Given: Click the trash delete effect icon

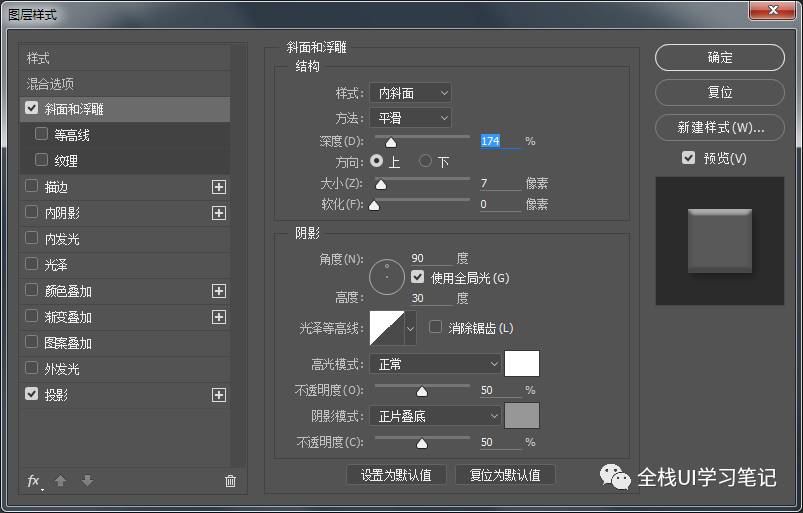Looking at the screenshot, I should tap(230, 481).
